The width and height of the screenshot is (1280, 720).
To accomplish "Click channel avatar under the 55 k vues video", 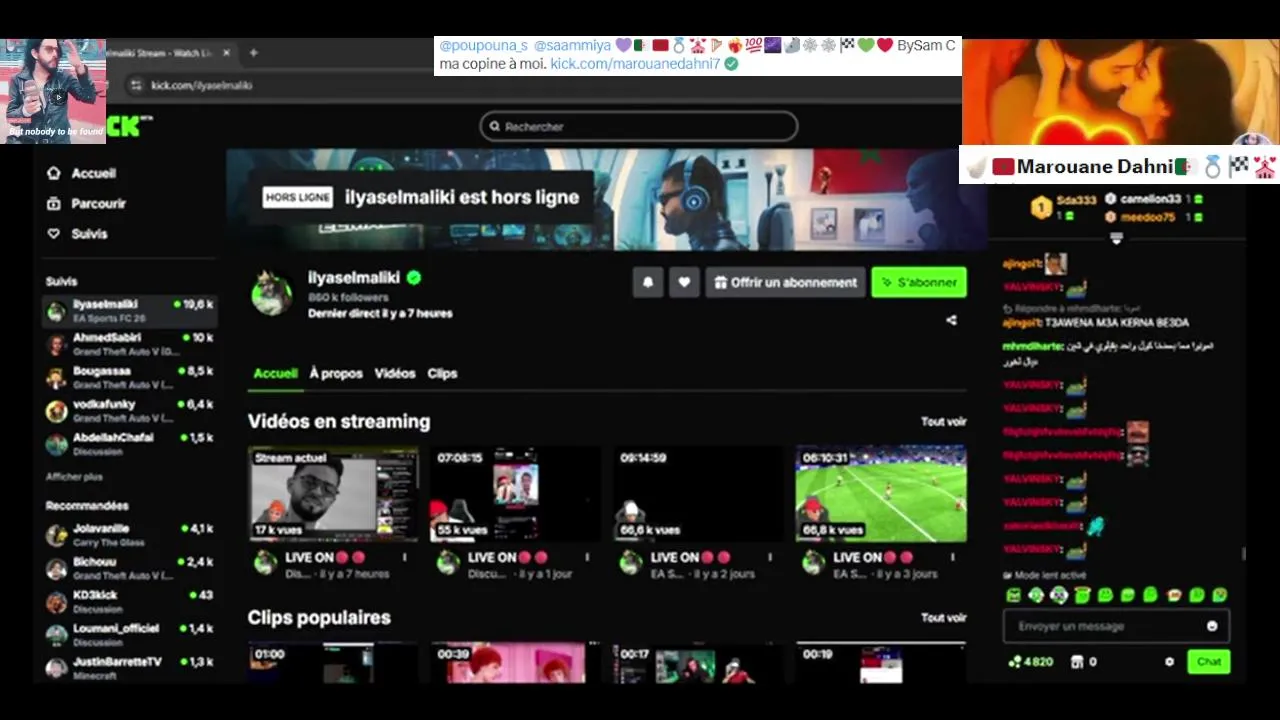I will click(448, 562).
